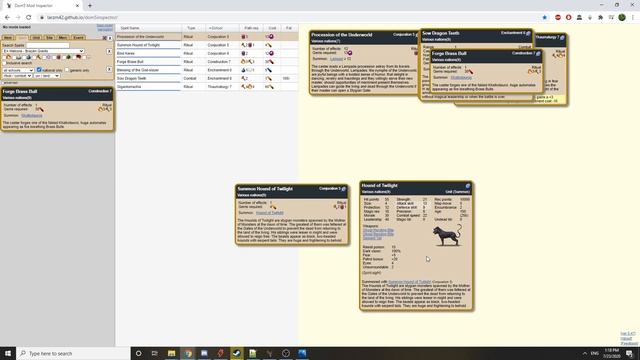Sort table by Path req column

point(251,28)
